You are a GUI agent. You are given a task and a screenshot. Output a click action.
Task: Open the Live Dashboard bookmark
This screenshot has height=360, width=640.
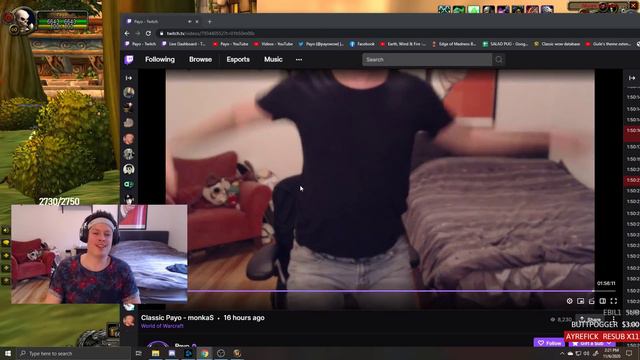pos(184,44)
